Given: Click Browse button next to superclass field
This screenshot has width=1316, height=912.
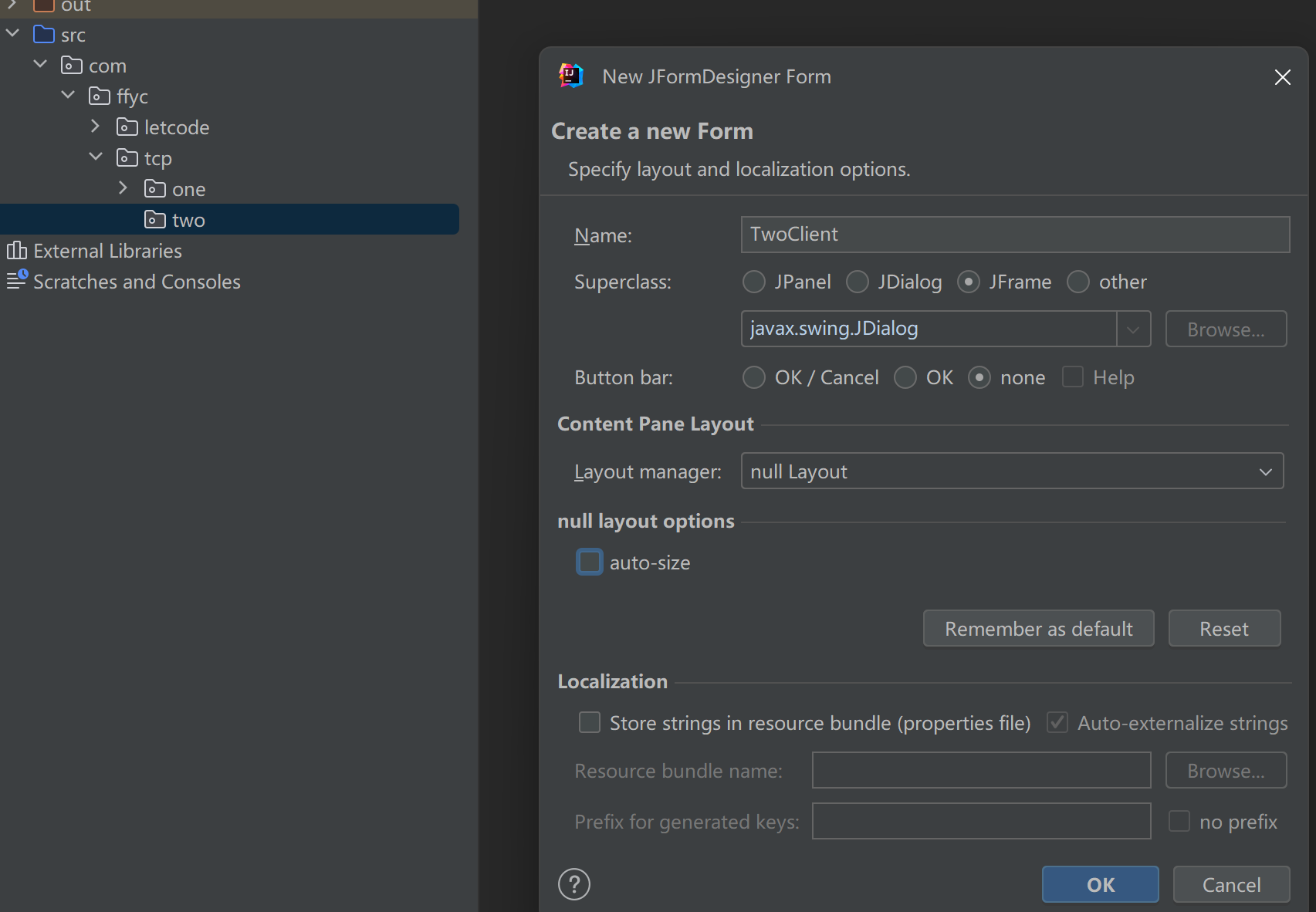Looking at the screenshot, I should 1226,329.
